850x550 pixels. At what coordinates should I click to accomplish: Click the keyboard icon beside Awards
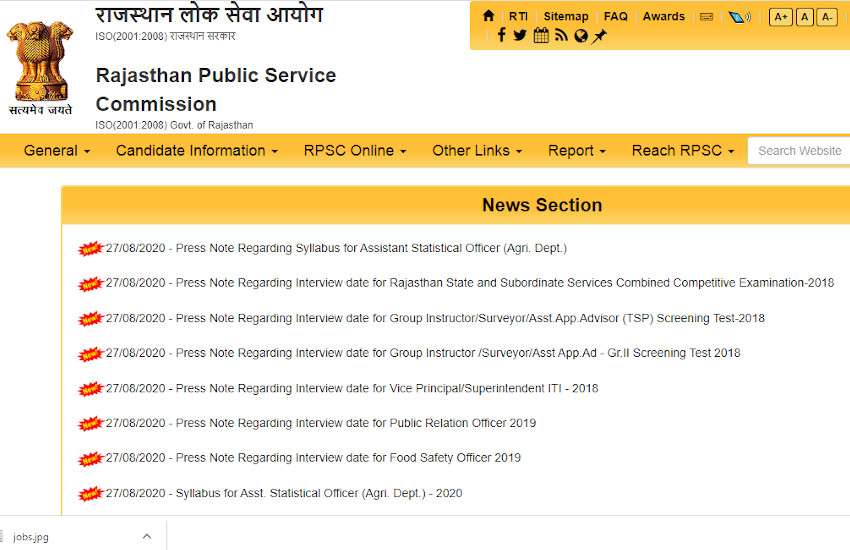pos(707,17)
